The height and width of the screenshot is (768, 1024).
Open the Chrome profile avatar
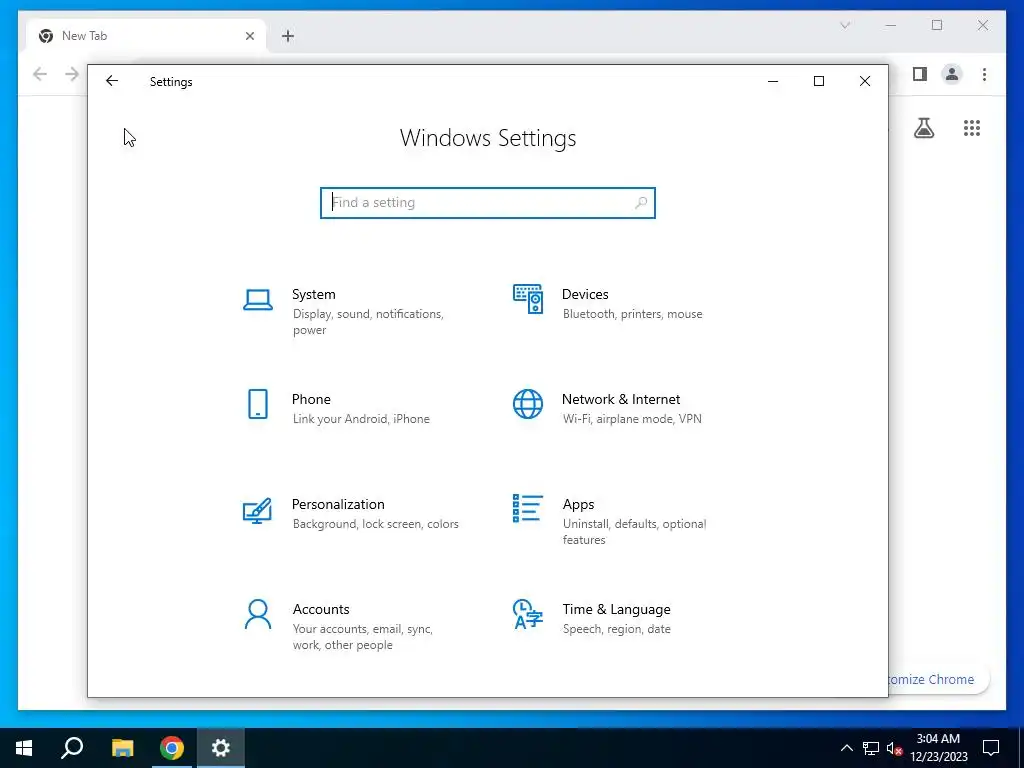click(952, 74)
